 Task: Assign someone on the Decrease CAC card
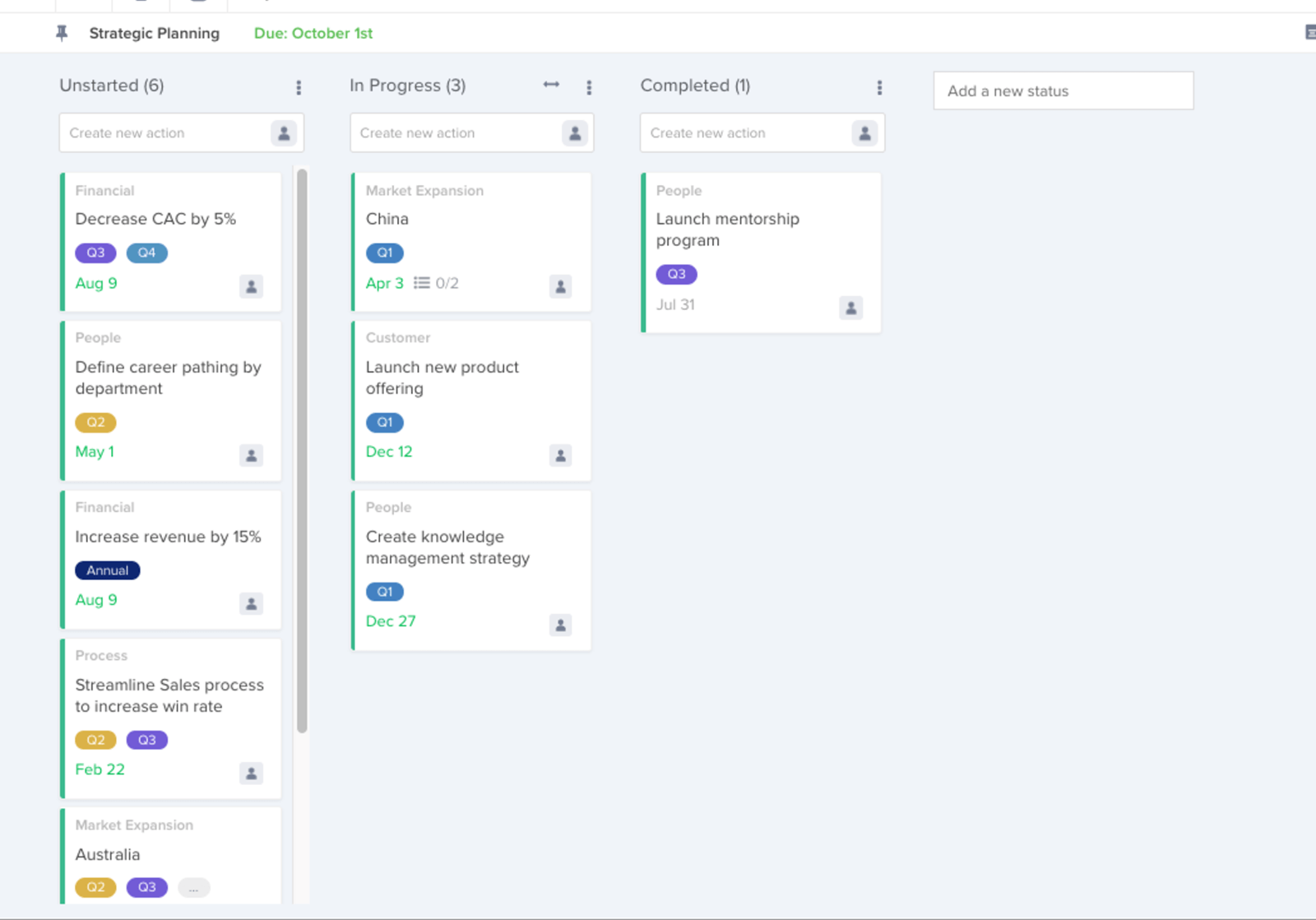click(252, 286)
